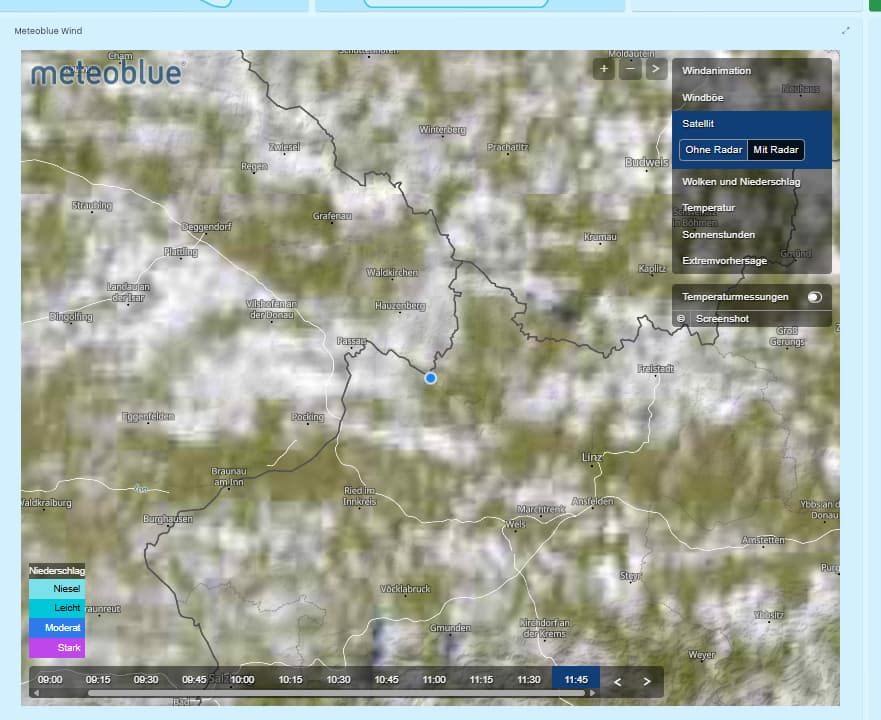Click the camera icon beside Screenshot
Viewport: 881px width, 720px height.
click(x=682, y=319)
